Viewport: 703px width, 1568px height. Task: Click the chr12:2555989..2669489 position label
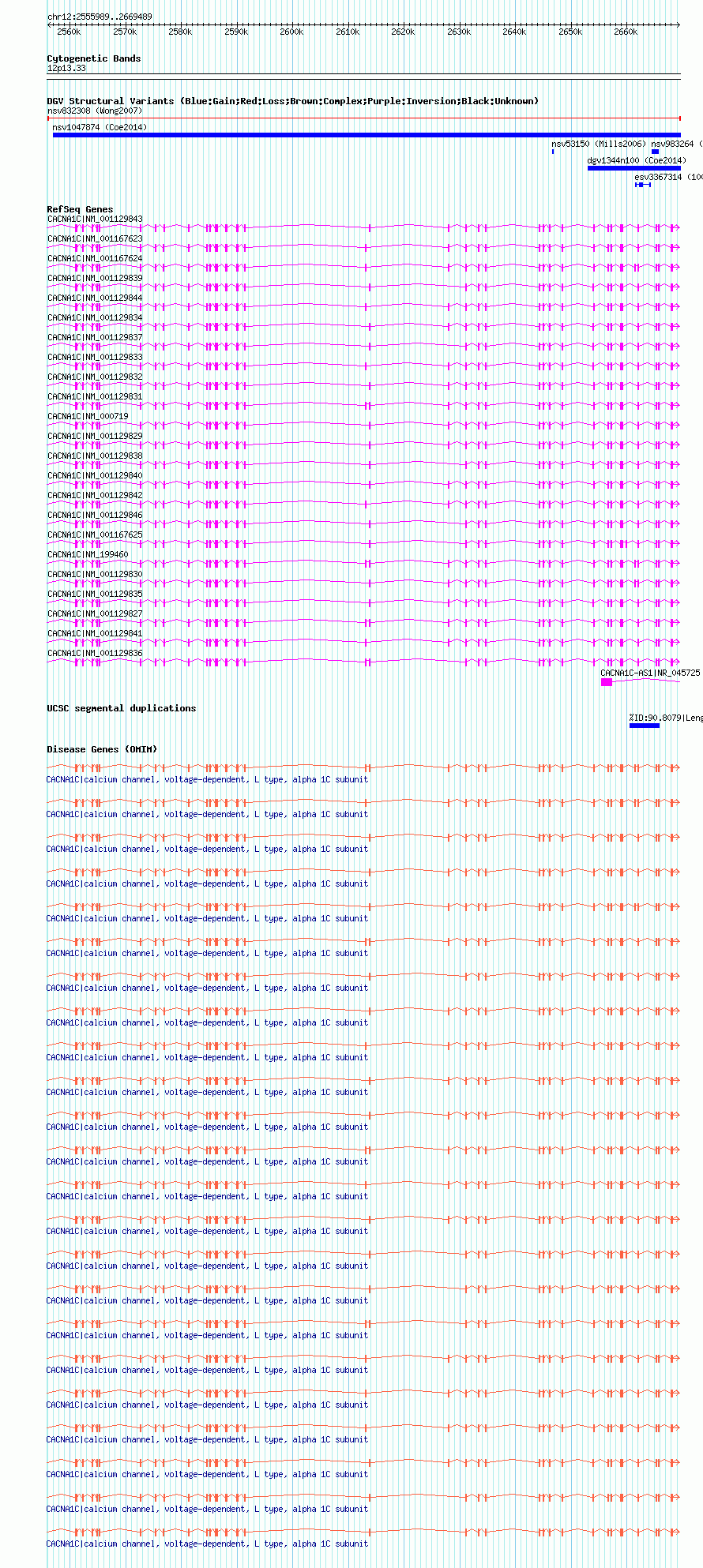click(x=100, y=17)
